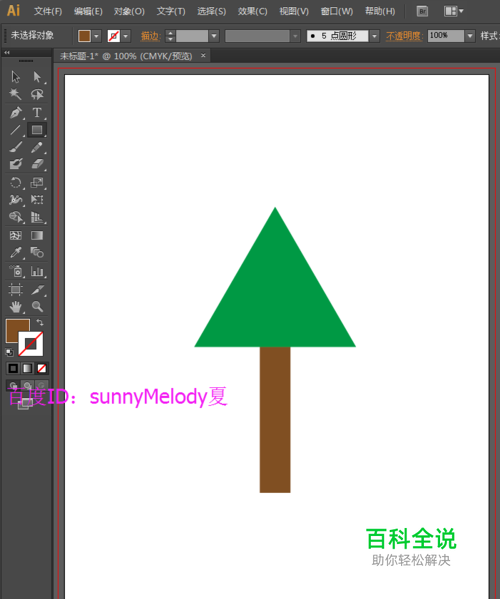Open the 编辑(E) menu
Screen dimensions: 500x599
point(88,11)
